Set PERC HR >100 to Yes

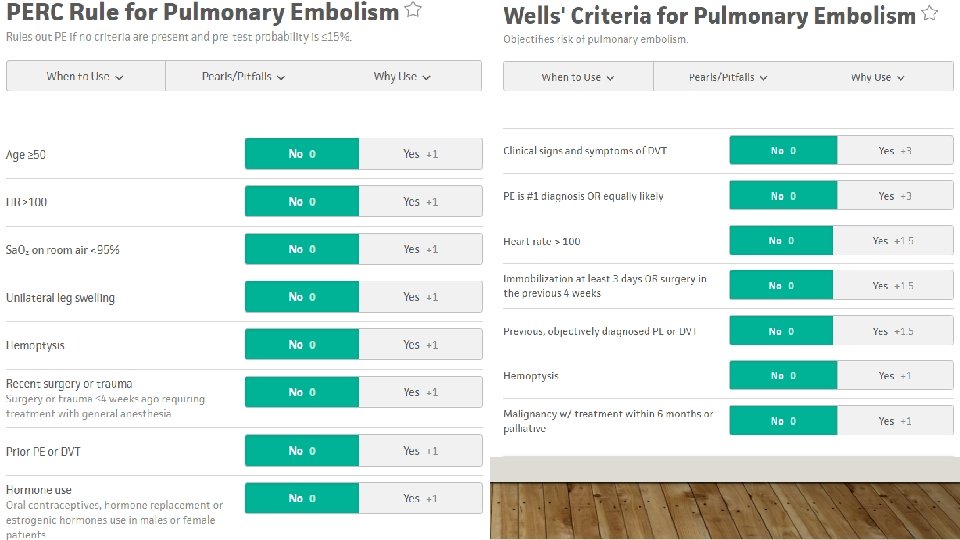pyautogui.click(x=421, y=201)
